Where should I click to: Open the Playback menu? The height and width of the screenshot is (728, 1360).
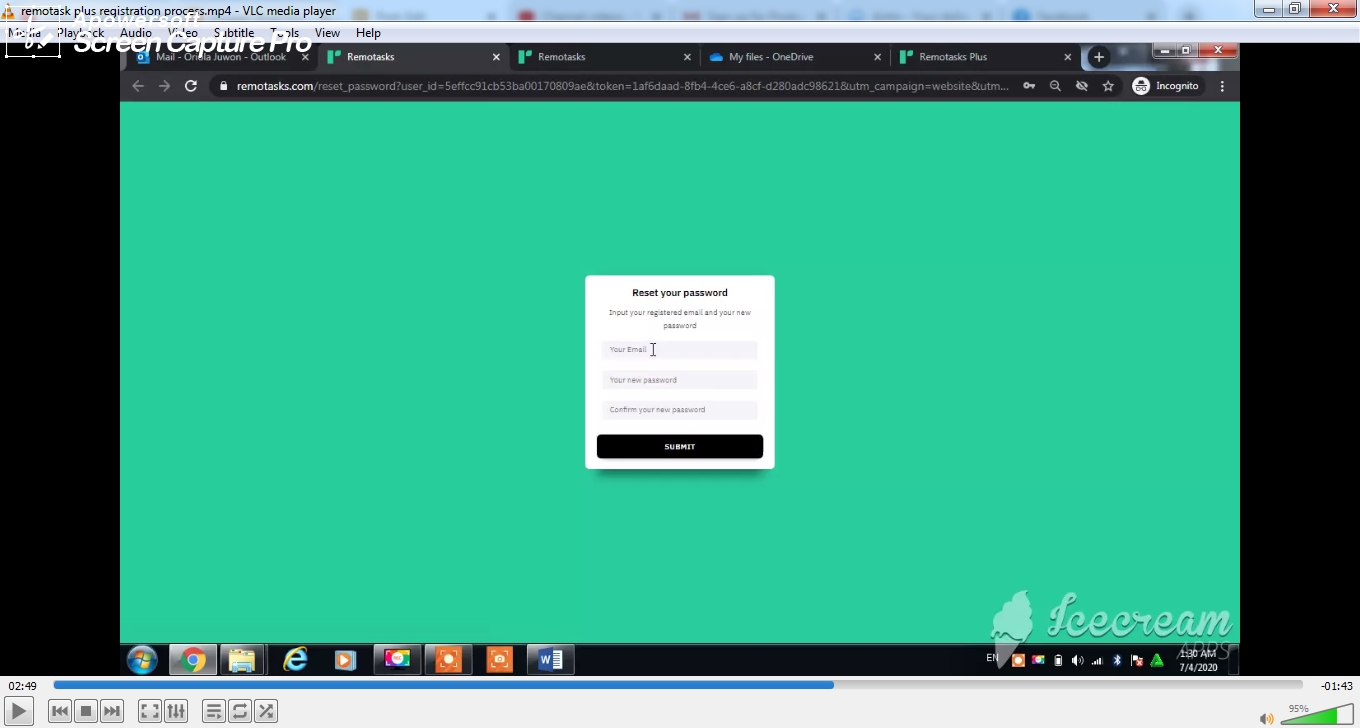point(80,32)
